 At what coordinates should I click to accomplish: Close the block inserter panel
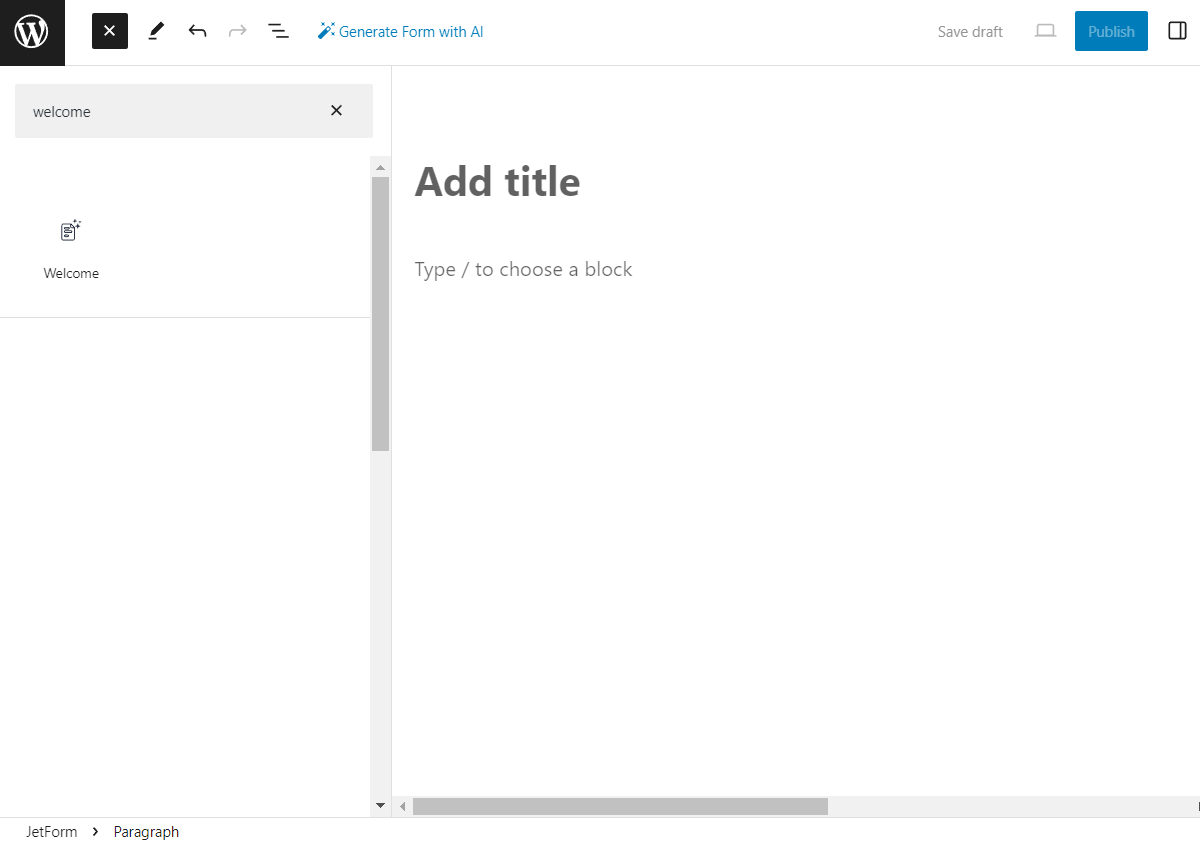tap(110, 31)
